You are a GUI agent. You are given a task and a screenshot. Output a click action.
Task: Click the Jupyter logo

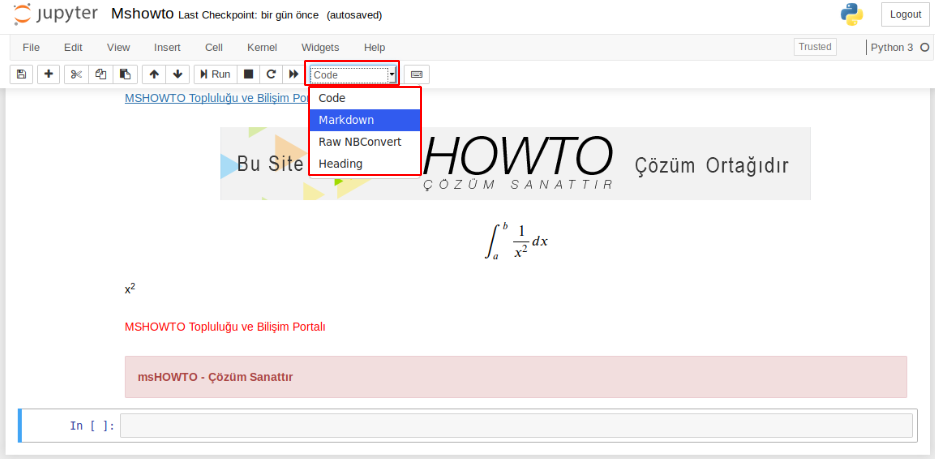pyautogui.click(x=55, y=14)
